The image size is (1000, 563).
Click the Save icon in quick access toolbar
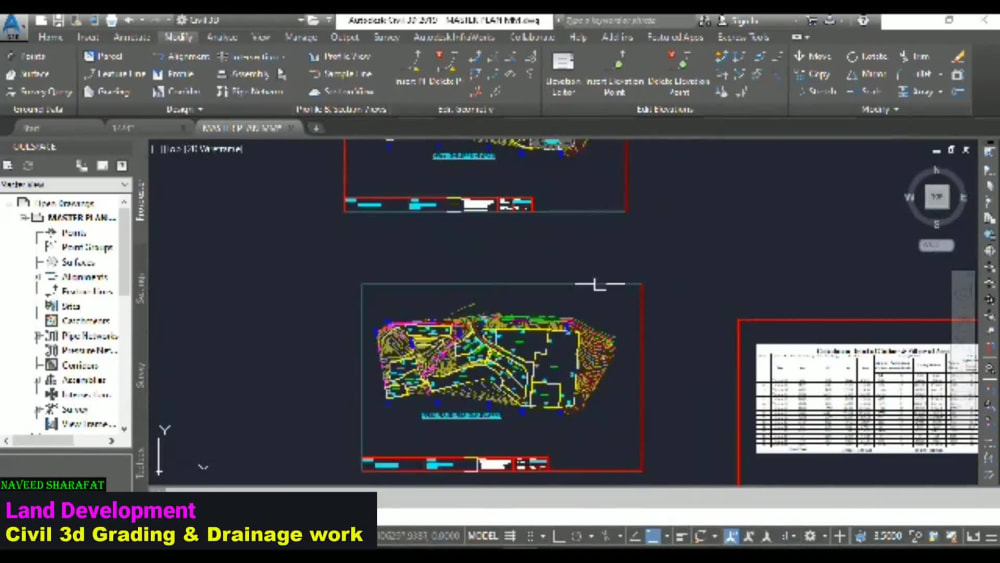coord(59,20)
